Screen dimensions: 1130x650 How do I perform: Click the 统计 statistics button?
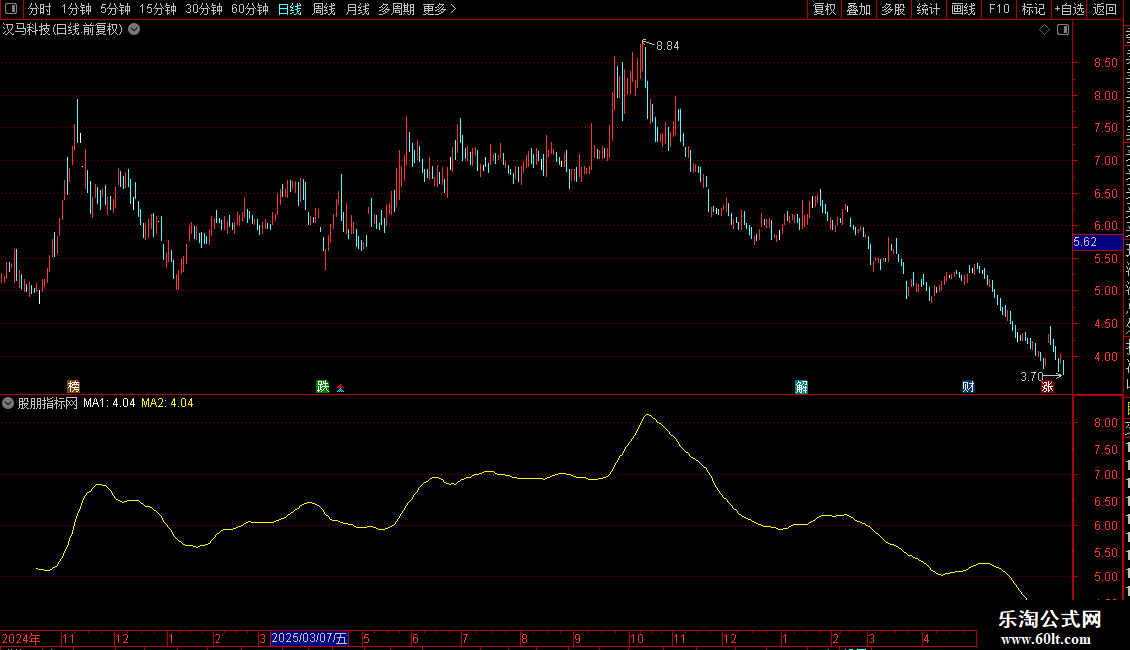[x=928, y=9]
